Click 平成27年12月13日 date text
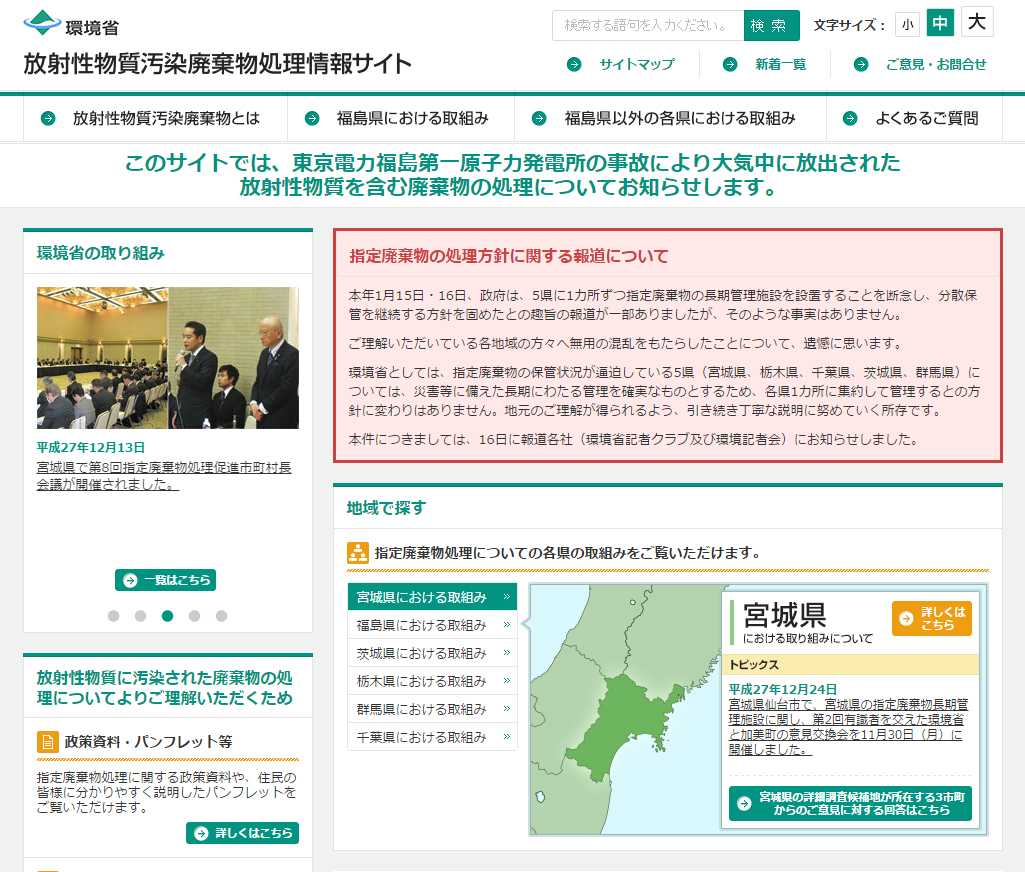 [91, 447]
